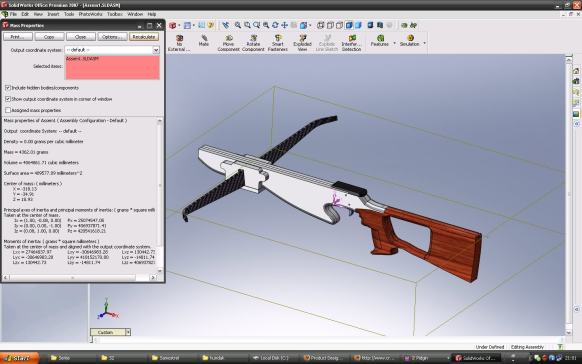Select the Mate tool
The width and height of the screenshot is (582, 364).
(x=204, y=40)
